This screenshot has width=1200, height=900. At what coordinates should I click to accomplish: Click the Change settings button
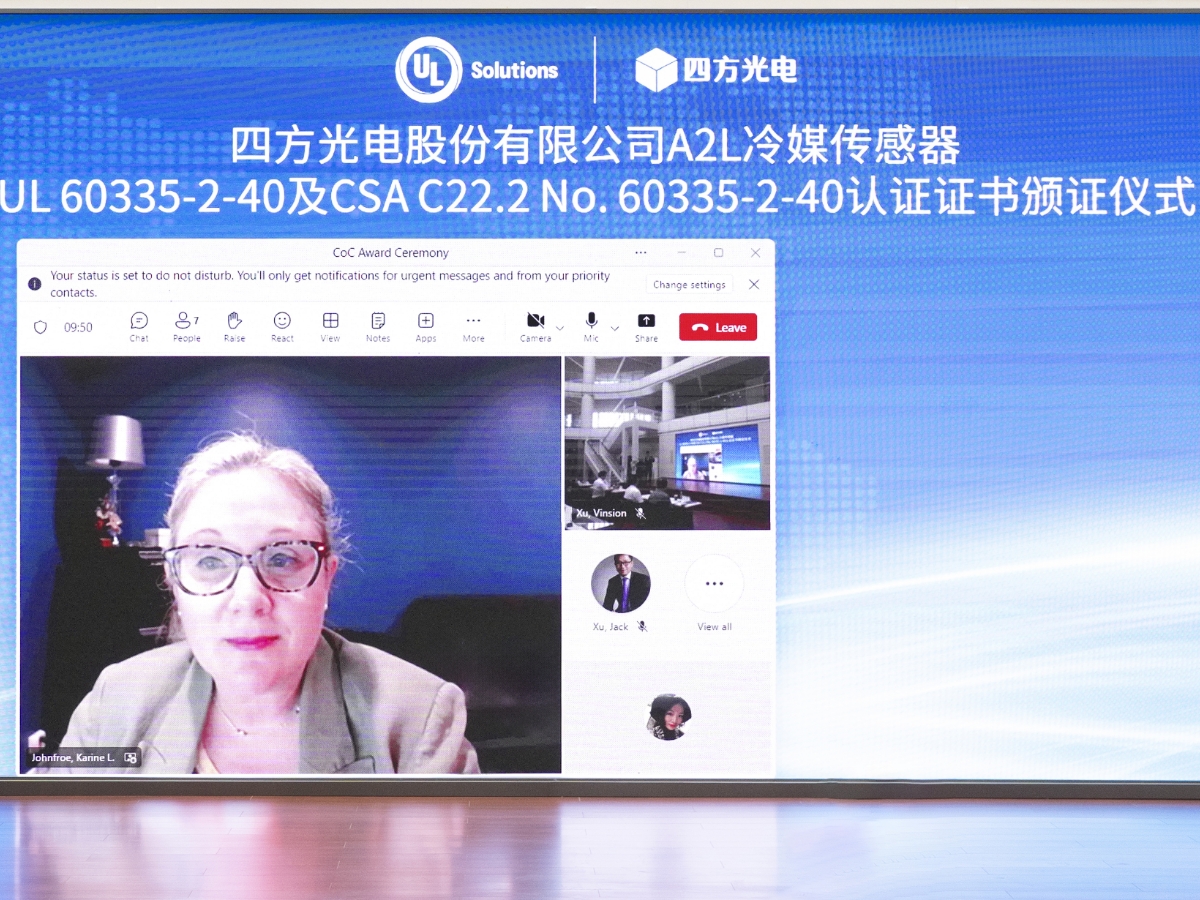pos(689,285)
